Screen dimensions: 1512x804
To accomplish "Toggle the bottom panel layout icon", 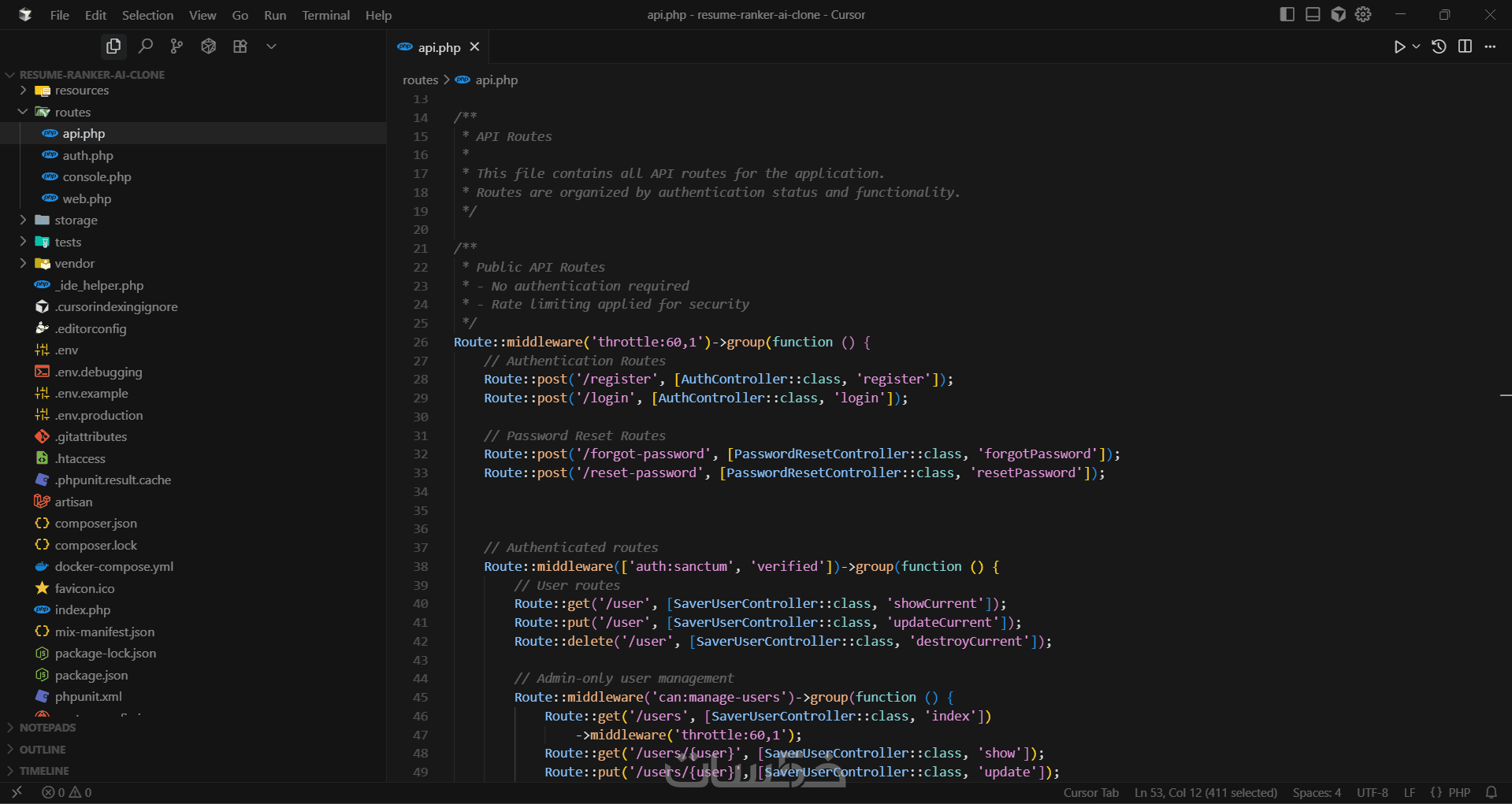I will 1313,14.
